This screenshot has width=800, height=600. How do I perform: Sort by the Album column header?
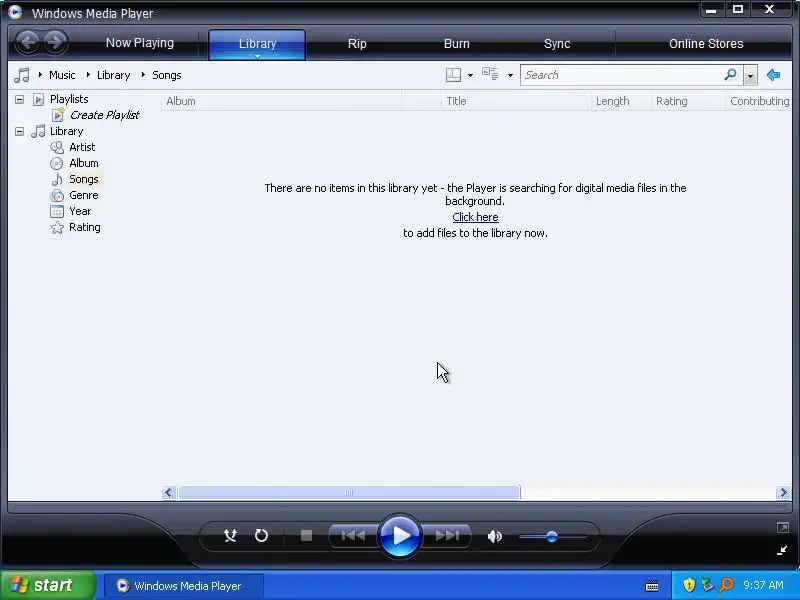(x=282, y=101)
